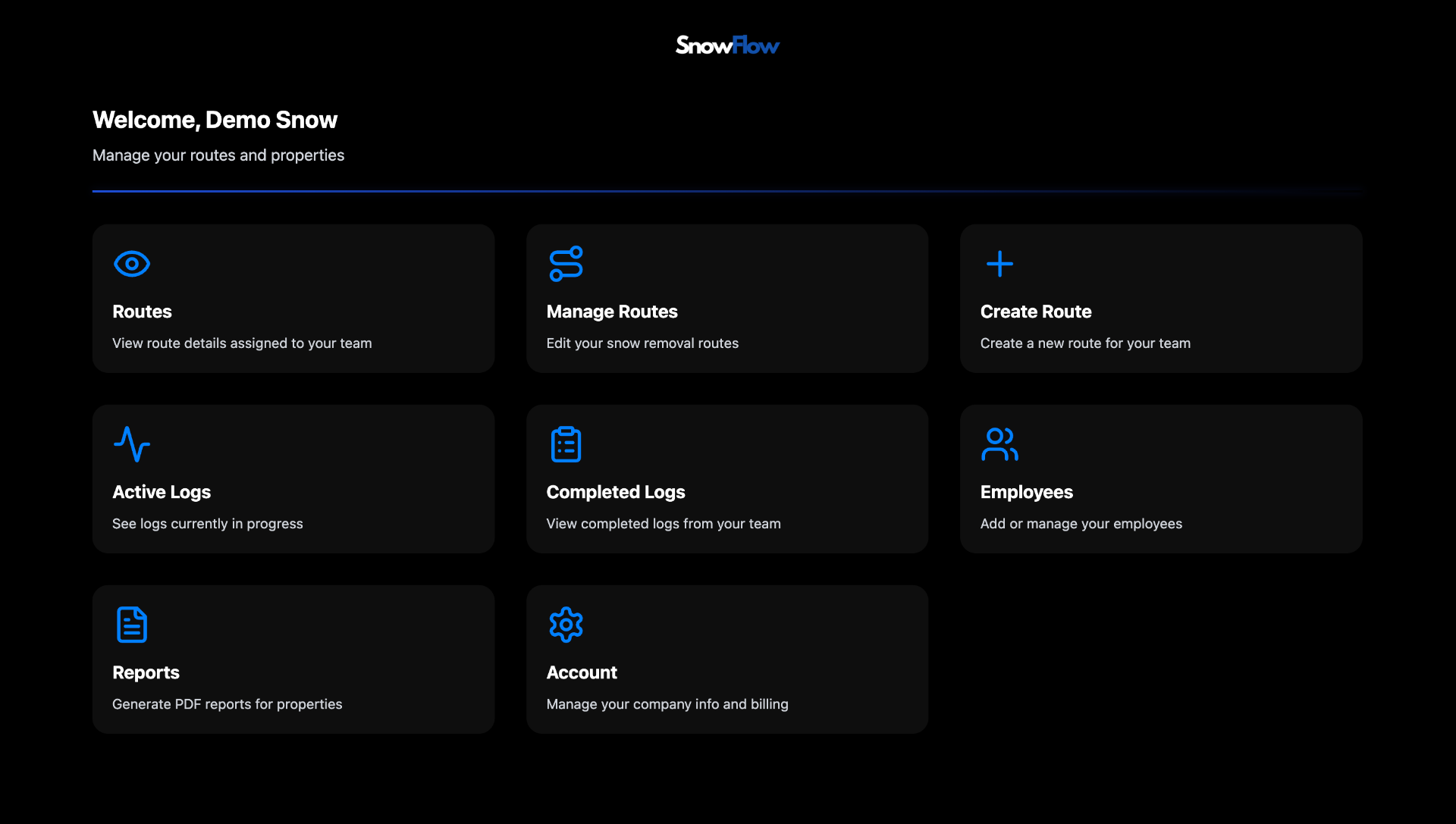The width and height of the screenshot is (1456, 824).
Task: Click the plus icon for Create Route
Action: 999,264
